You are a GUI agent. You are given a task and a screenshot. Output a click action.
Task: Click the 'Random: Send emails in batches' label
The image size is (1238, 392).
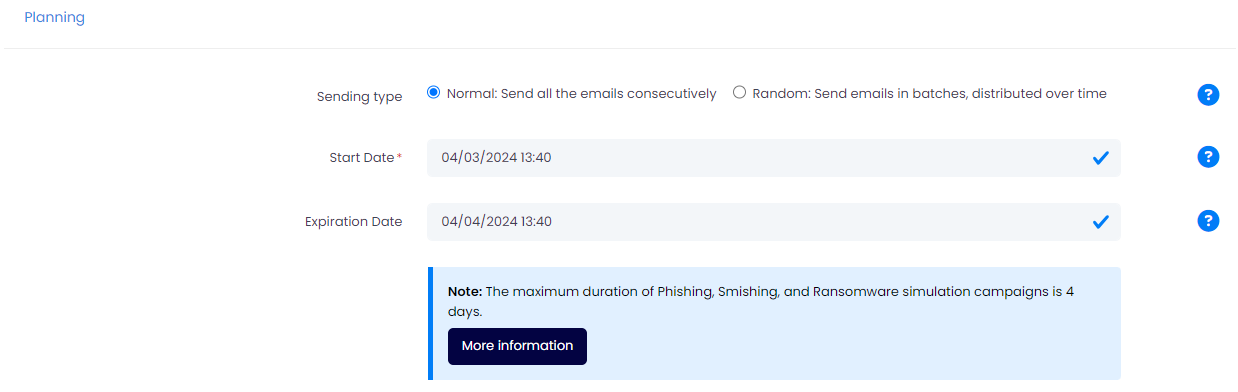coord(929,94)
